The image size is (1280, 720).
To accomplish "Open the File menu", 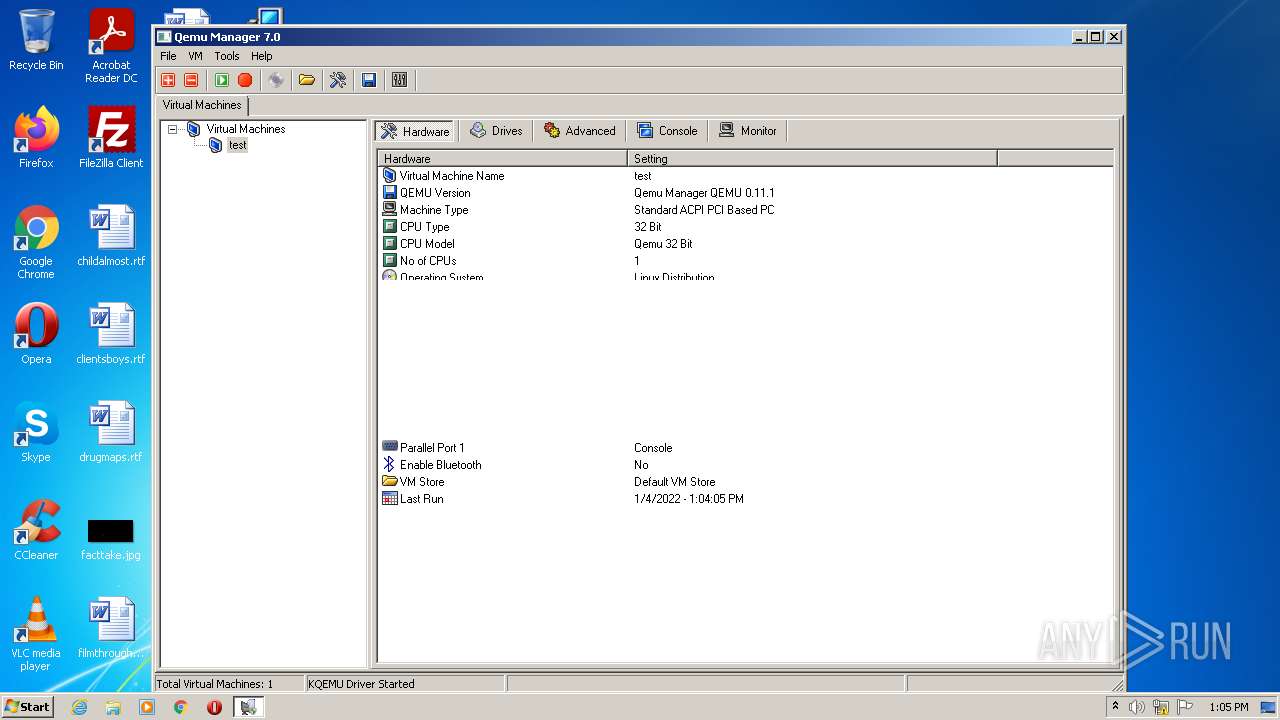I will [168, 56].
